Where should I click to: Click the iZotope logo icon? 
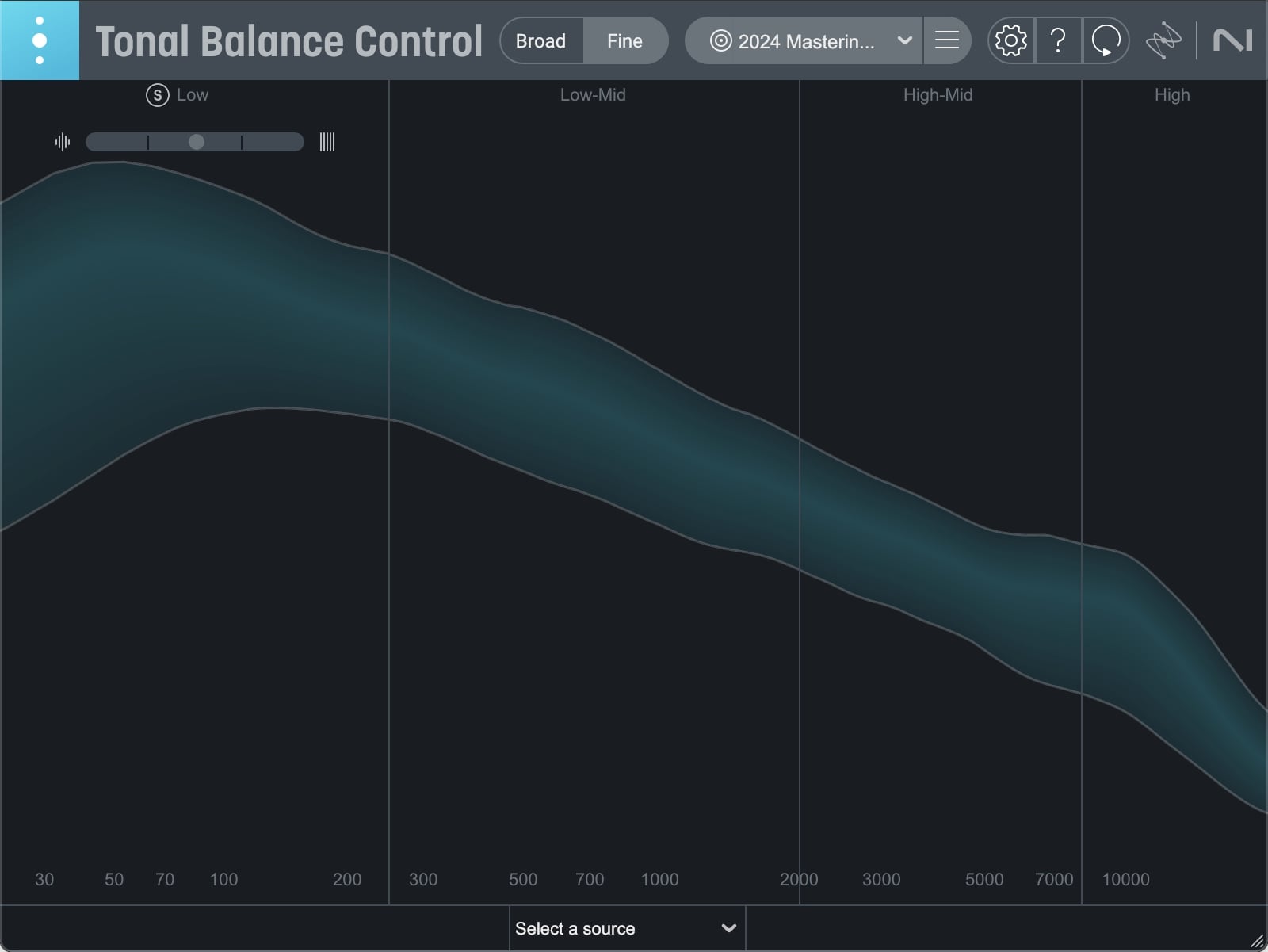[1163, 41]
